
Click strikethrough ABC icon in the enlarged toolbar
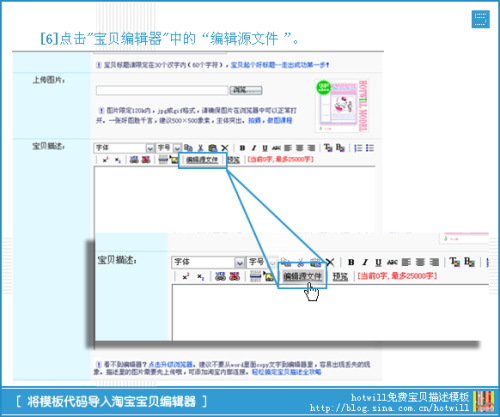click(392, 262)
